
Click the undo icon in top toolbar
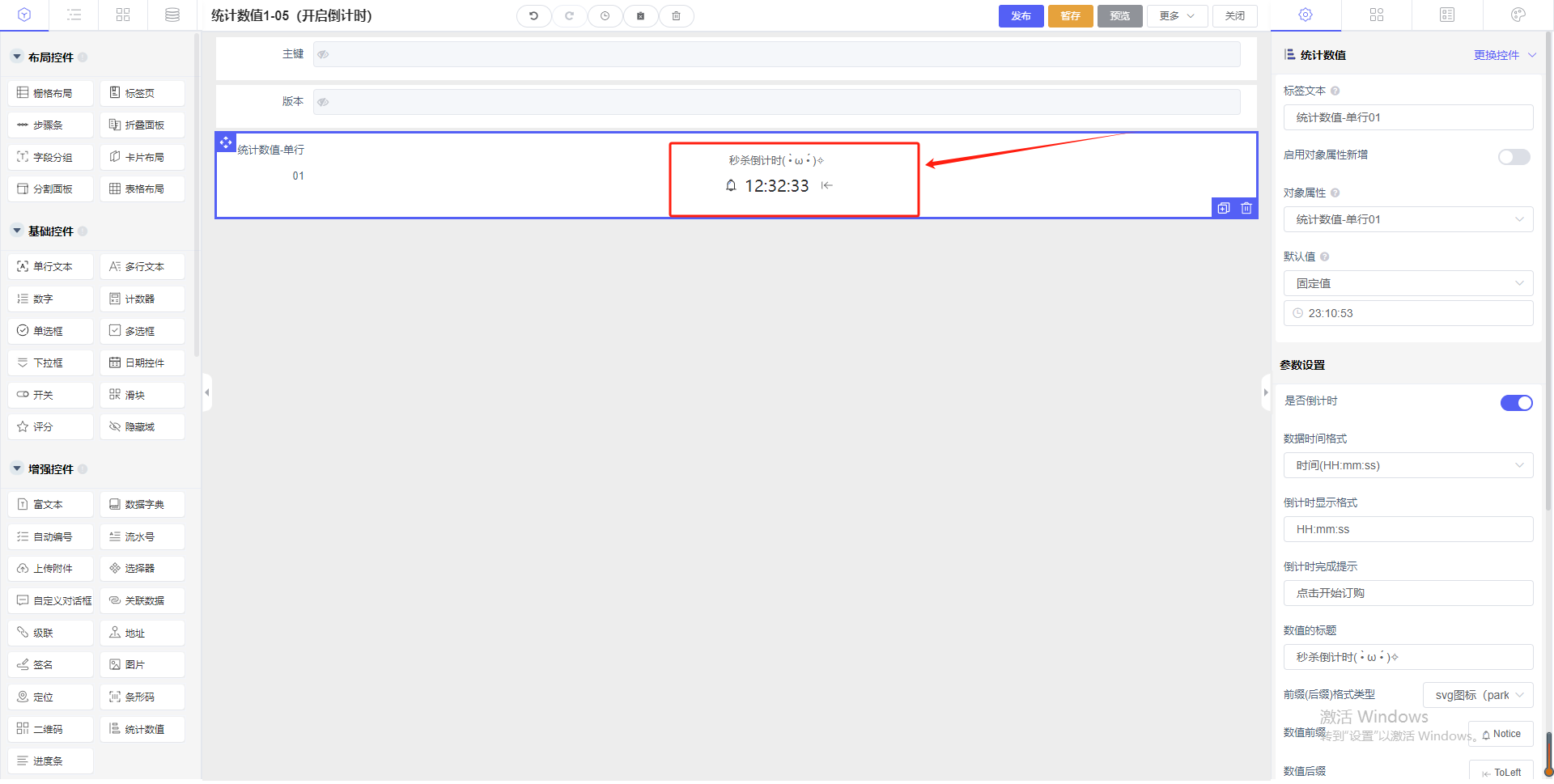pos(533,16)
